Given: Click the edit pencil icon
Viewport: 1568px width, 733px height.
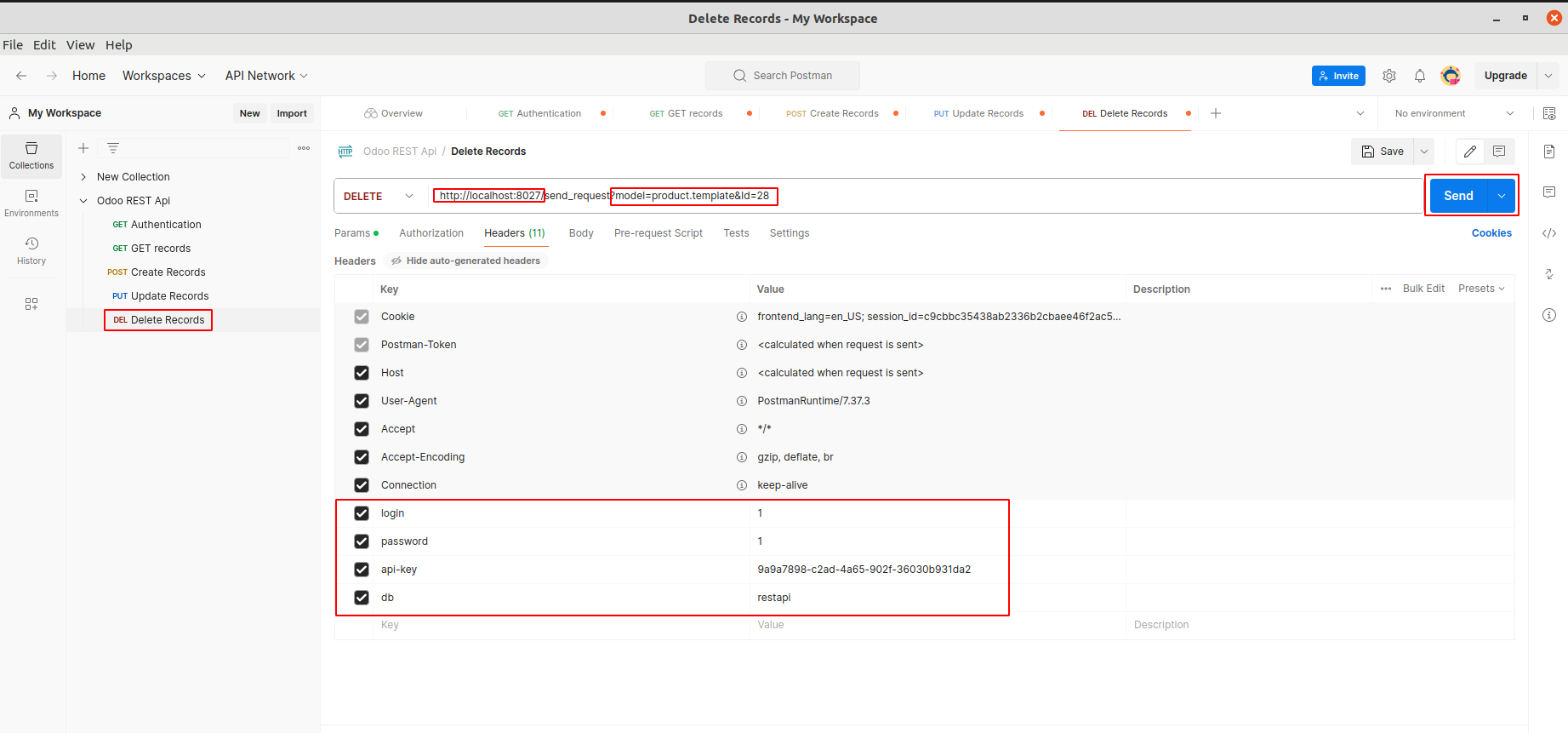Looking at the screenshot, I should coord(1470,152).
